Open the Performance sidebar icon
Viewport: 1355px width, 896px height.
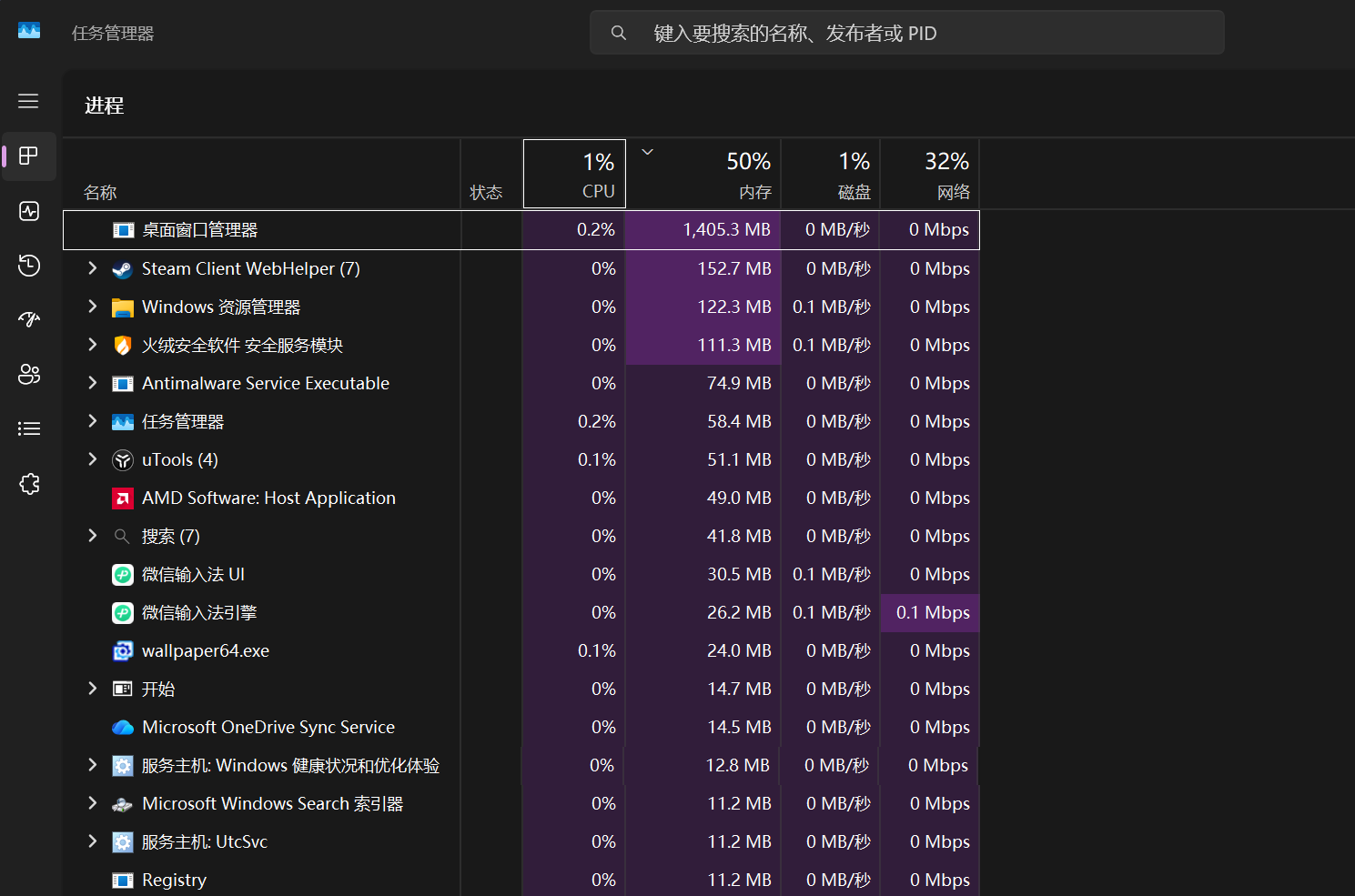pyautogui.click(x=28, y=211)
